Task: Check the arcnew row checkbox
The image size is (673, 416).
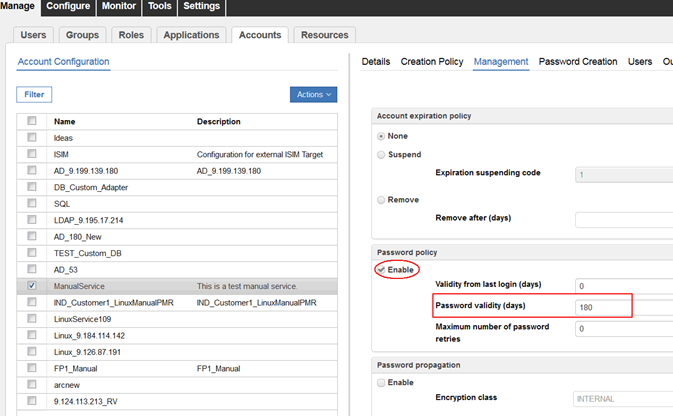Action: click(x=32, y=384)
